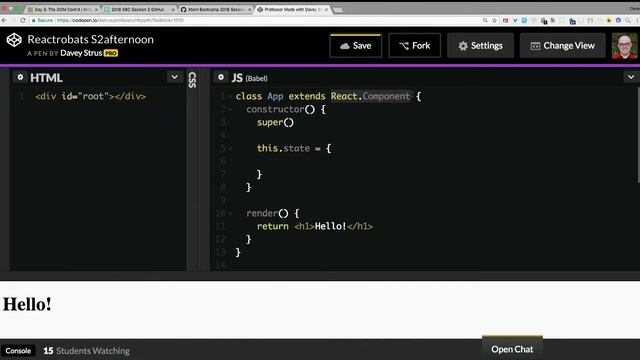The image size is (640, 360).
Task: Click the '(Babel)' preprocessor label
Action: pyautogui.click(x=256, y=78)
